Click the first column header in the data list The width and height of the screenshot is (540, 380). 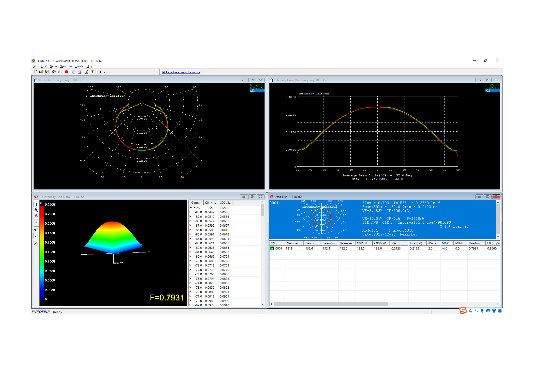pos(196,203)
